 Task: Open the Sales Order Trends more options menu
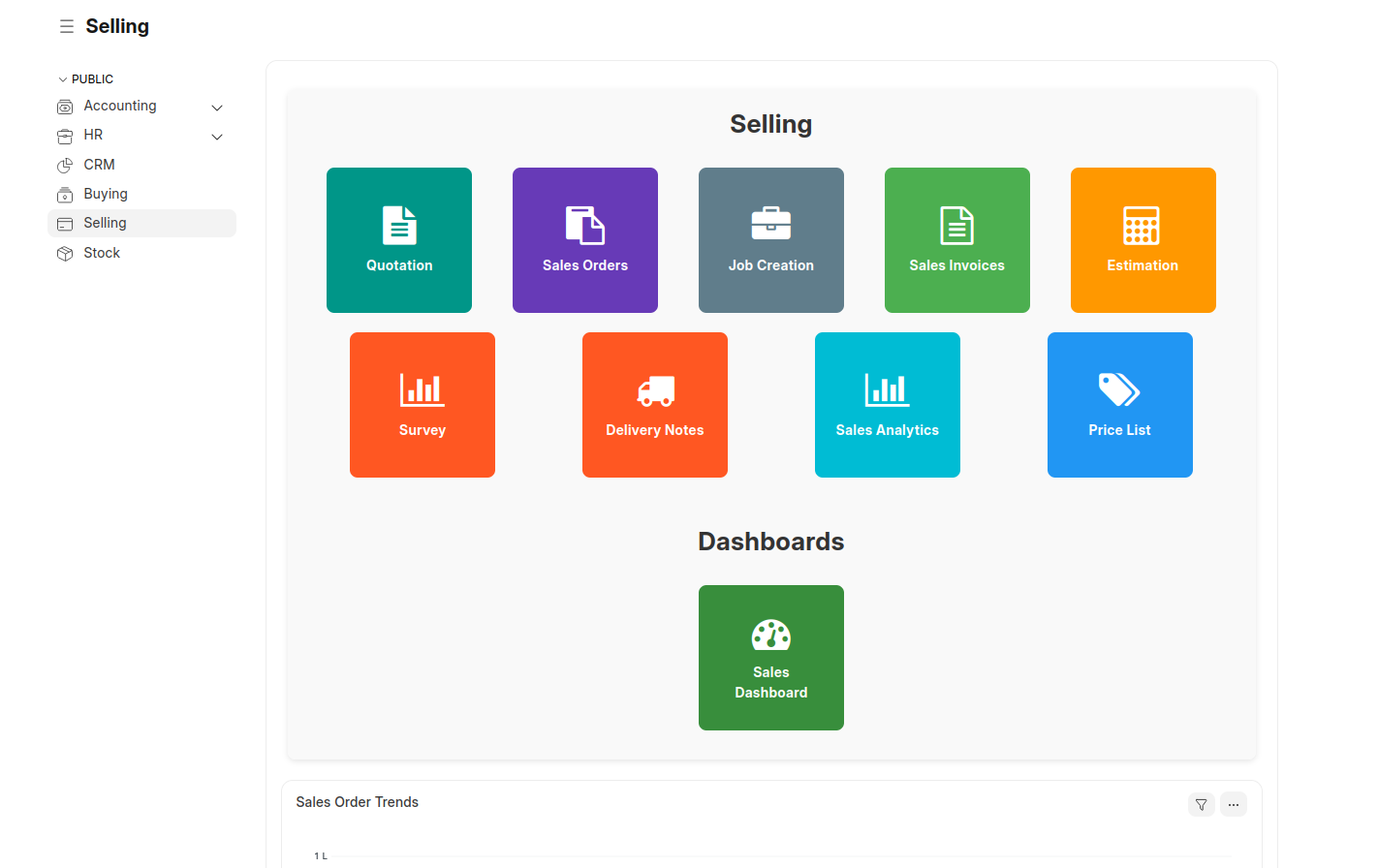click(1234, 804)
